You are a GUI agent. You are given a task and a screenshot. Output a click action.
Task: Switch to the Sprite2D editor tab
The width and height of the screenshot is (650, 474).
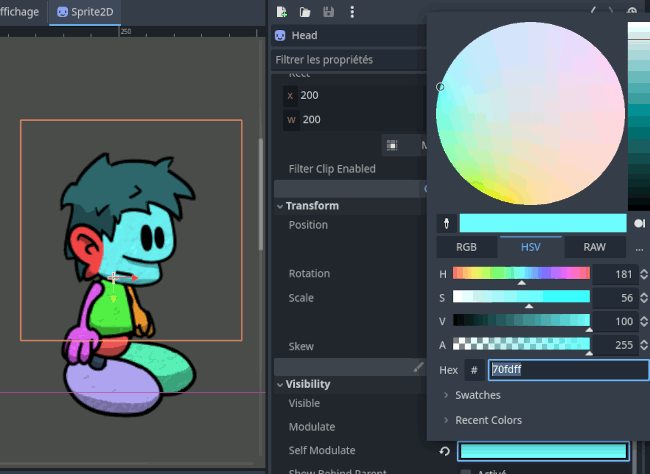click(x=85, y=12)
